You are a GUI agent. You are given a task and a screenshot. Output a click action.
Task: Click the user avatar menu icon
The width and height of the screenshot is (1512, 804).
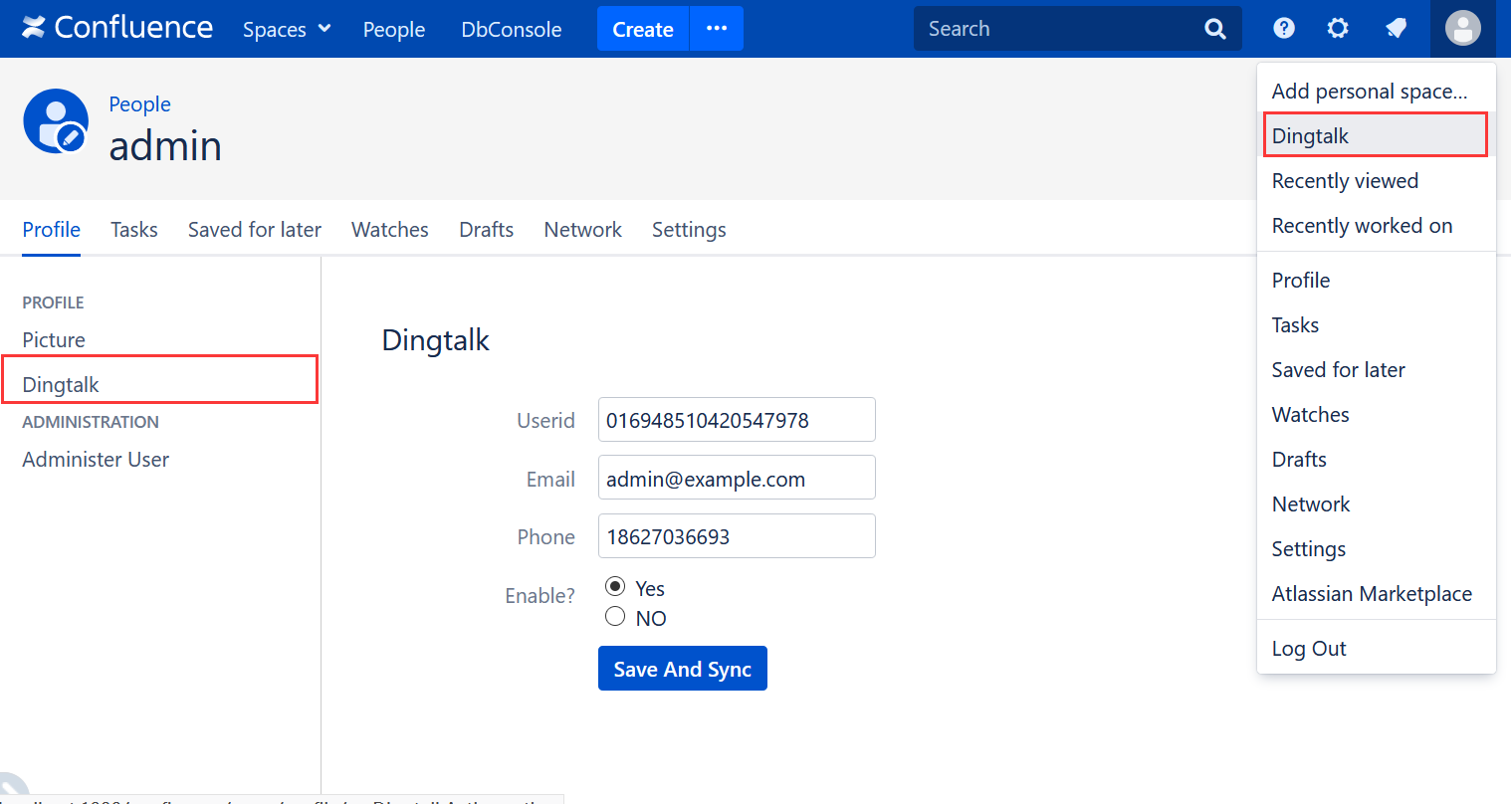coord(1462,28)
